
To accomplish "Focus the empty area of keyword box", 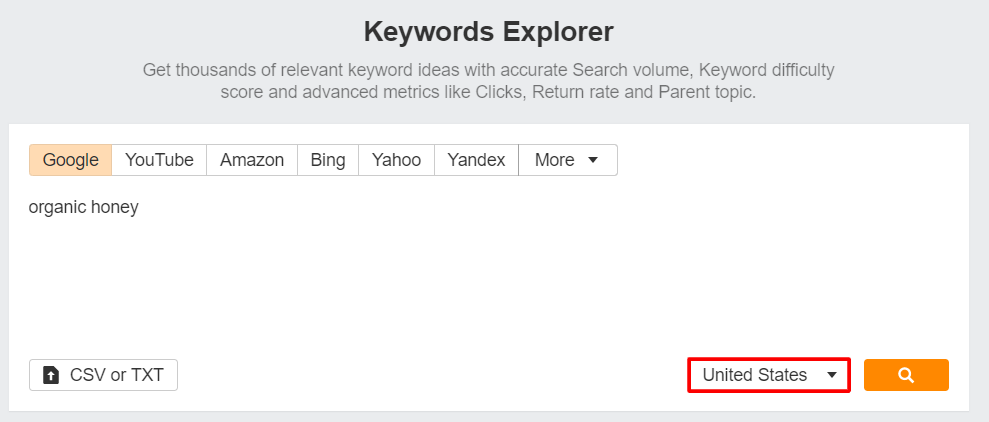I will coord(490,280).
